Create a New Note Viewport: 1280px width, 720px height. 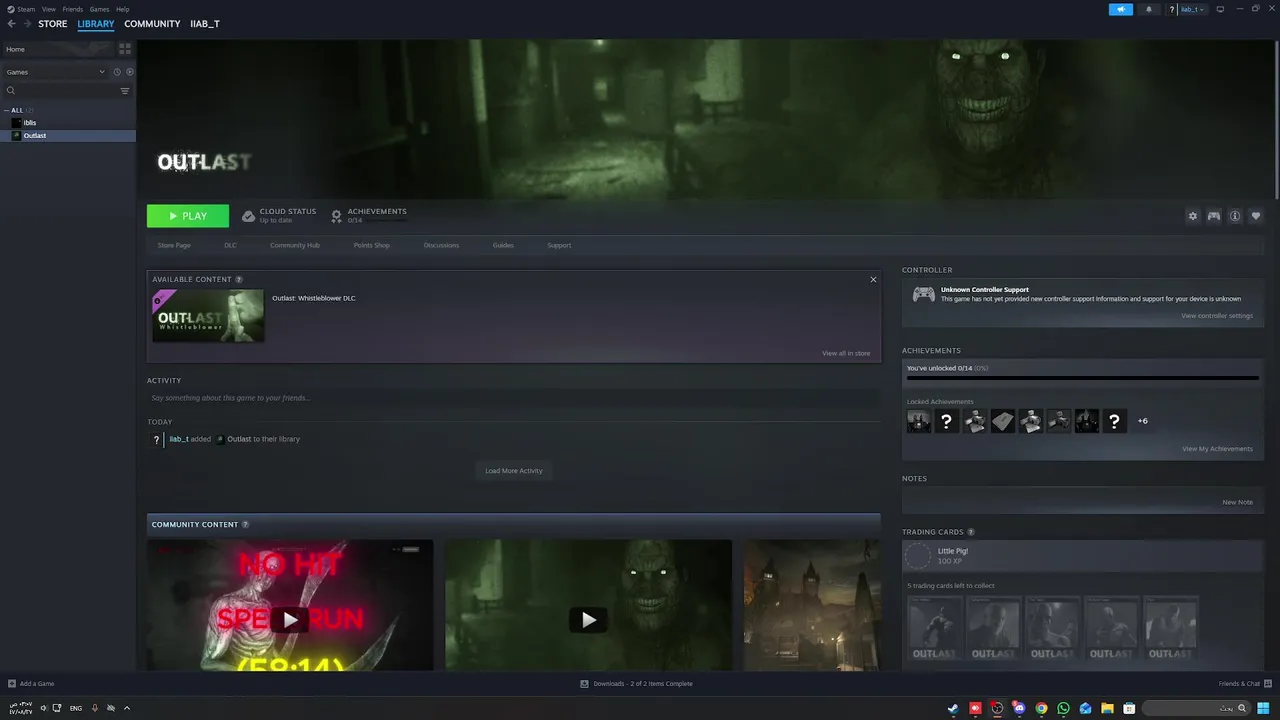[x=1237, y=502]
